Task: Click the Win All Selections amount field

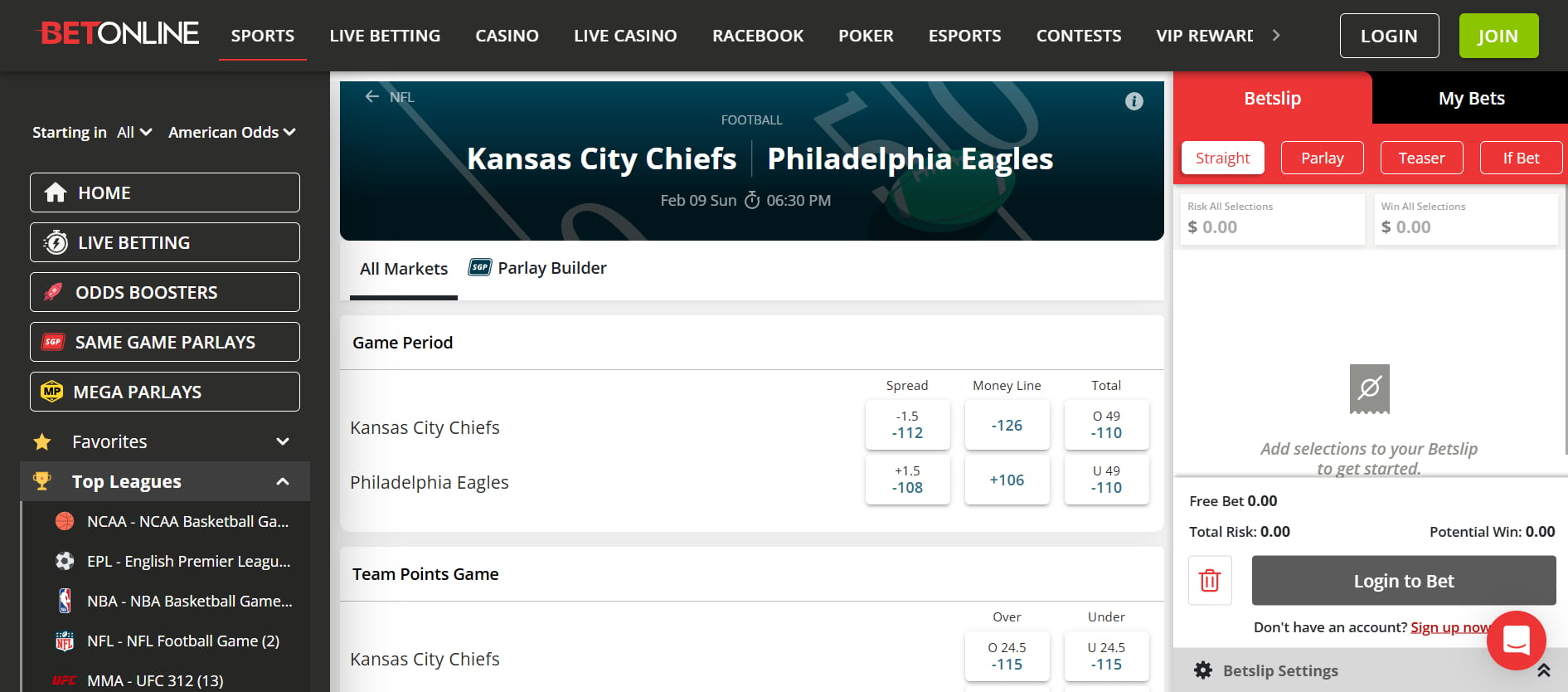Action: [1465, 219]
